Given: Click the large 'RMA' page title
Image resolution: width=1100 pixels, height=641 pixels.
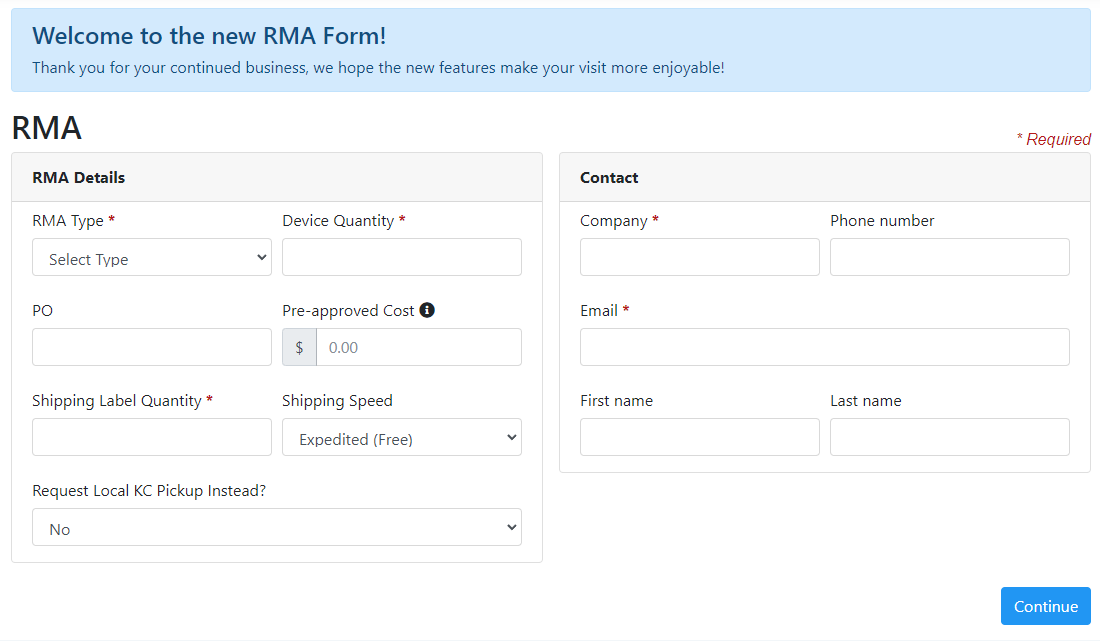Looking at the screenshot, I should (46, 128).
